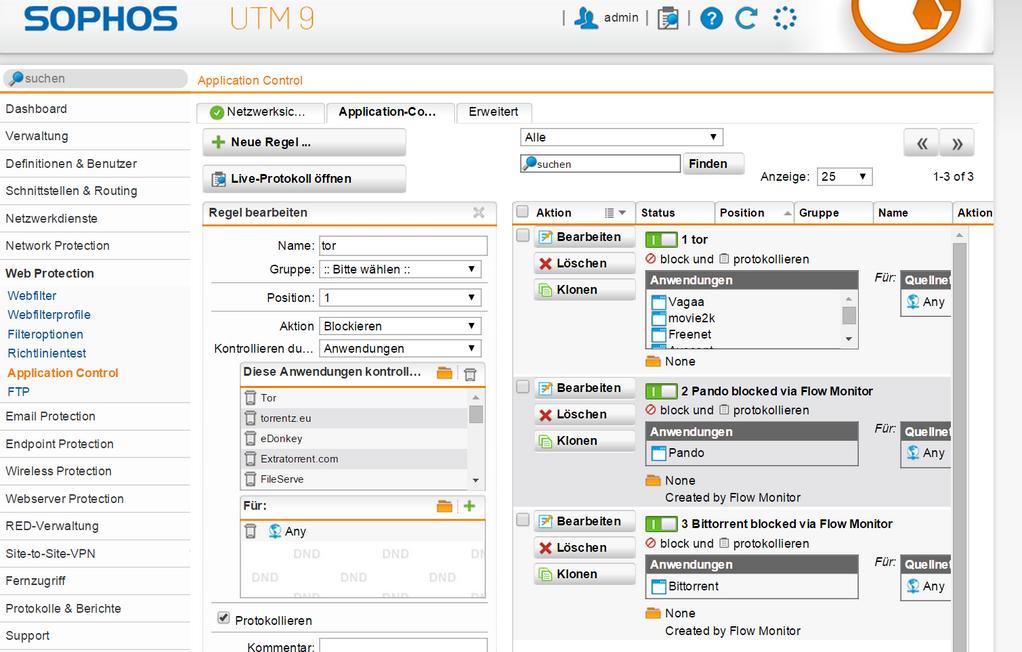
Task: Close the Regel bearbeiten panel
Action: [479, 213]
